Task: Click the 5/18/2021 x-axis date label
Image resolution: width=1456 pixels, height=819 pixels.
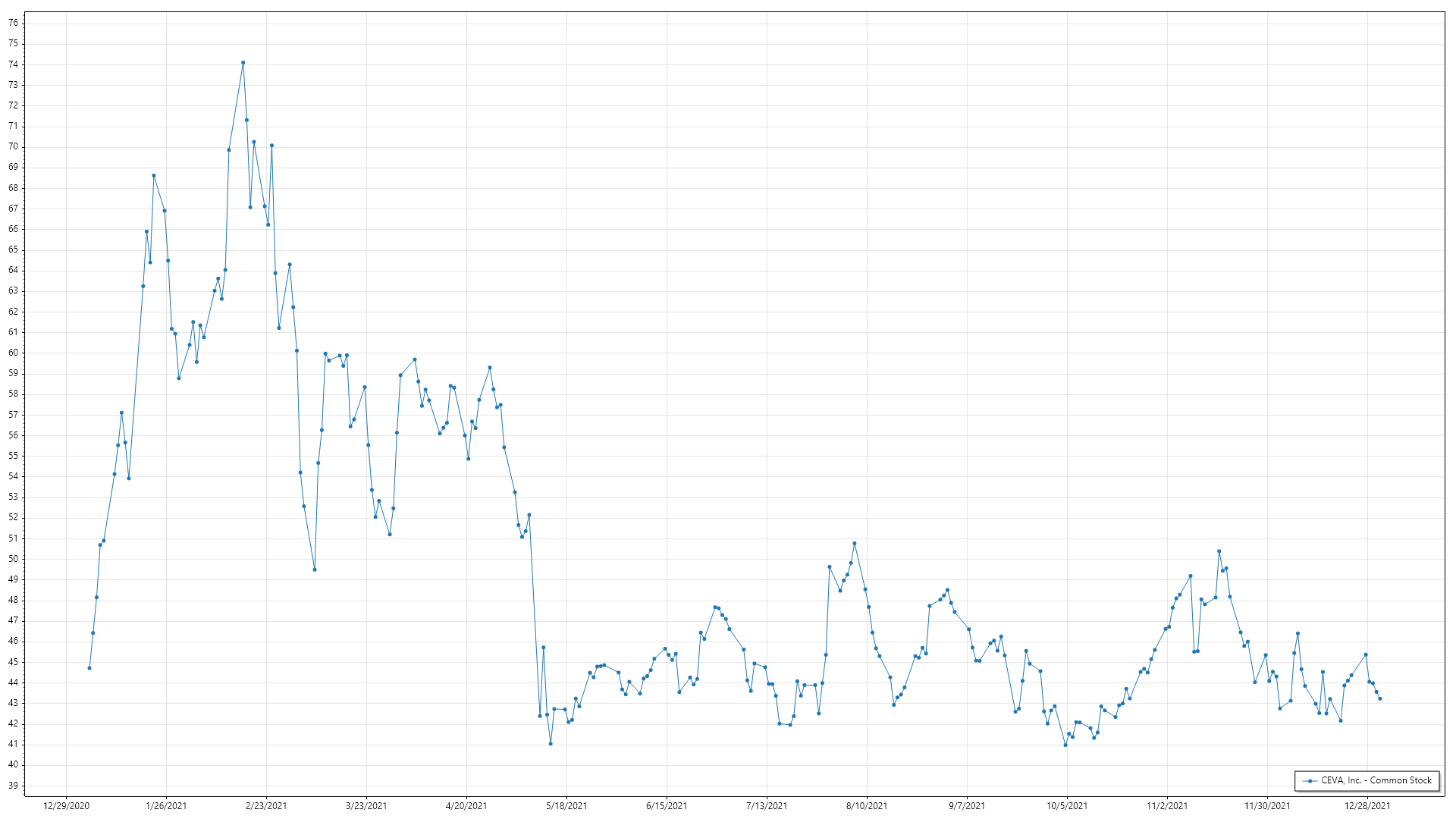Action: click(566, 806)
